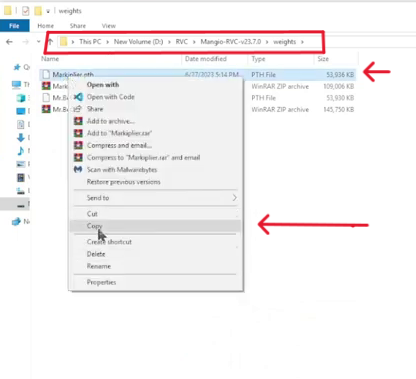Click the Share icon in context menu
The height and width of the screenshot is (379, 416).
point(78,109)
